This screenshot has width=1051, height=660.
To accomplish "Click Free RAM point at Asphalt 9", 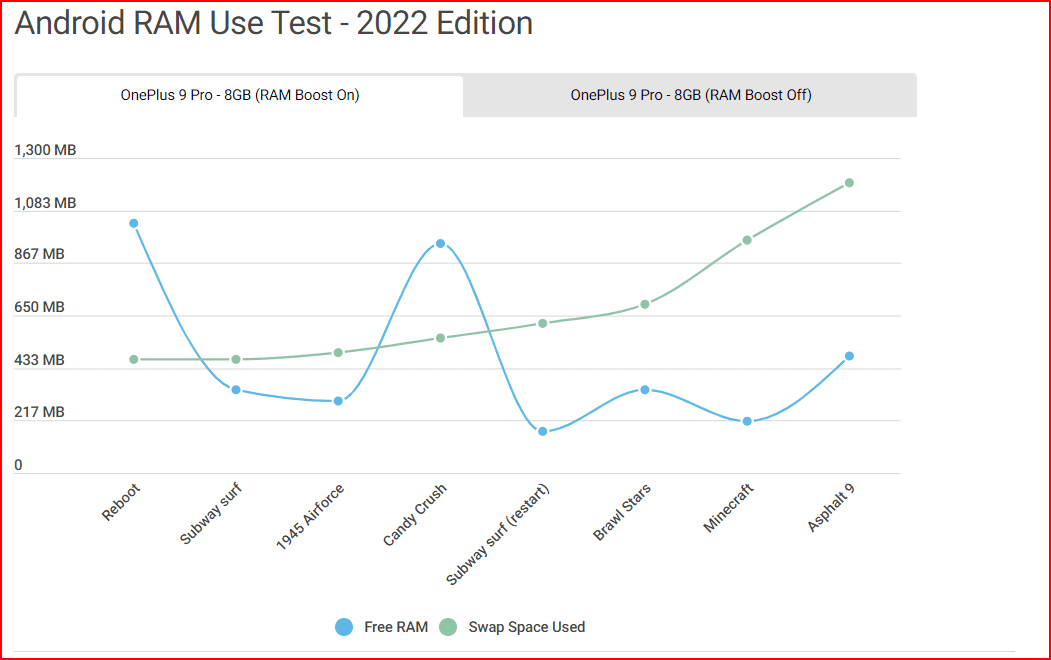I will click(x=849, y=356).
